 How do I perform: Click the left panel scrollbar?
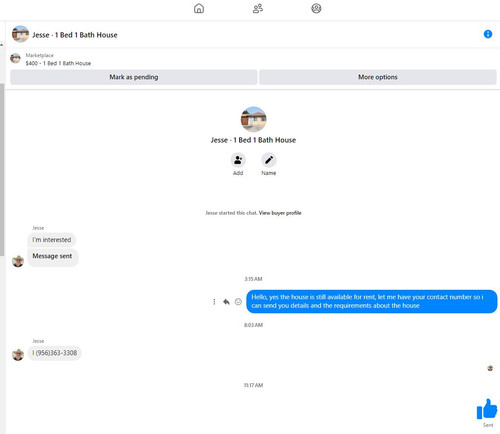click(2, 169)
